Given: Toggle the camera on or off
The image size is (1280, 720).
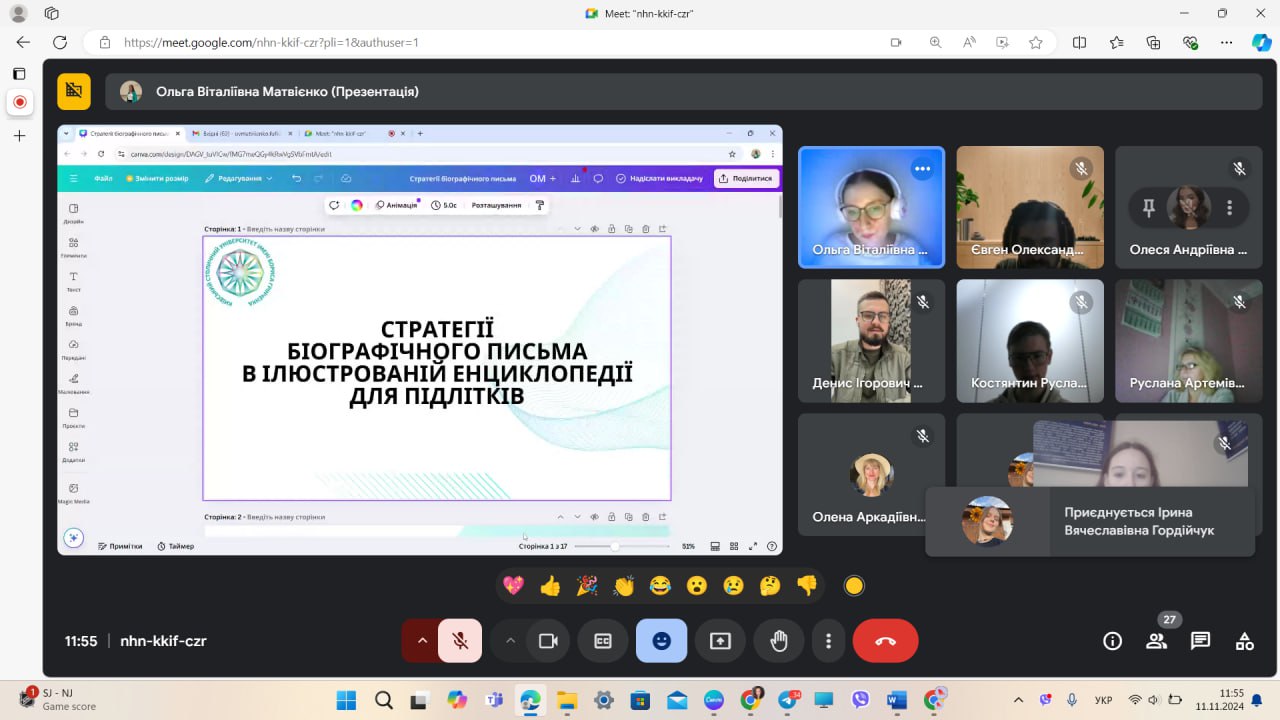Looking at the screenshot, I should [548, 641].
